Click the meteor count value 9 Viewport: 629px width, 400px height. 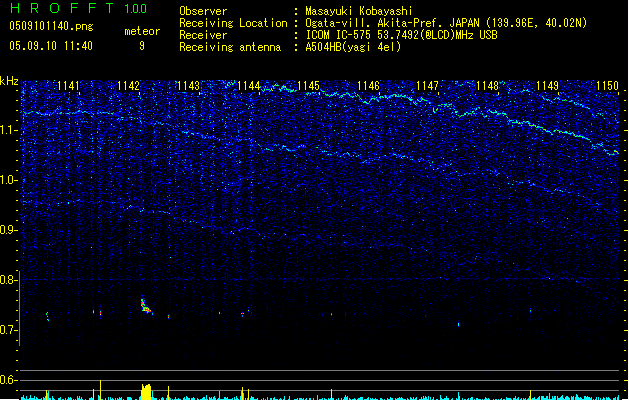pyautogui.click(x=142, y=46)
